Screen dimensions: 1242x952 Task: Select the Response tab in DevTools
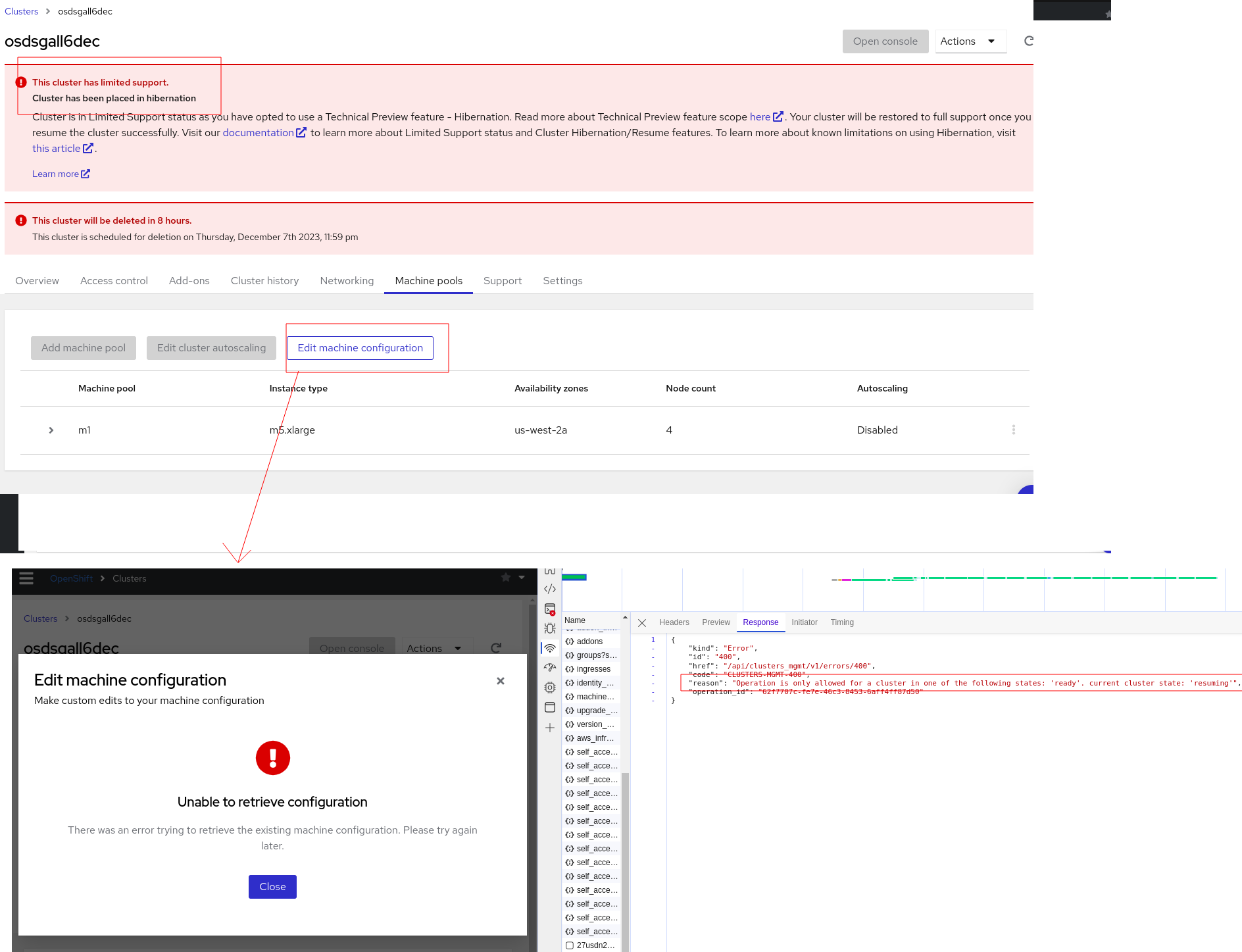[760, 622]
